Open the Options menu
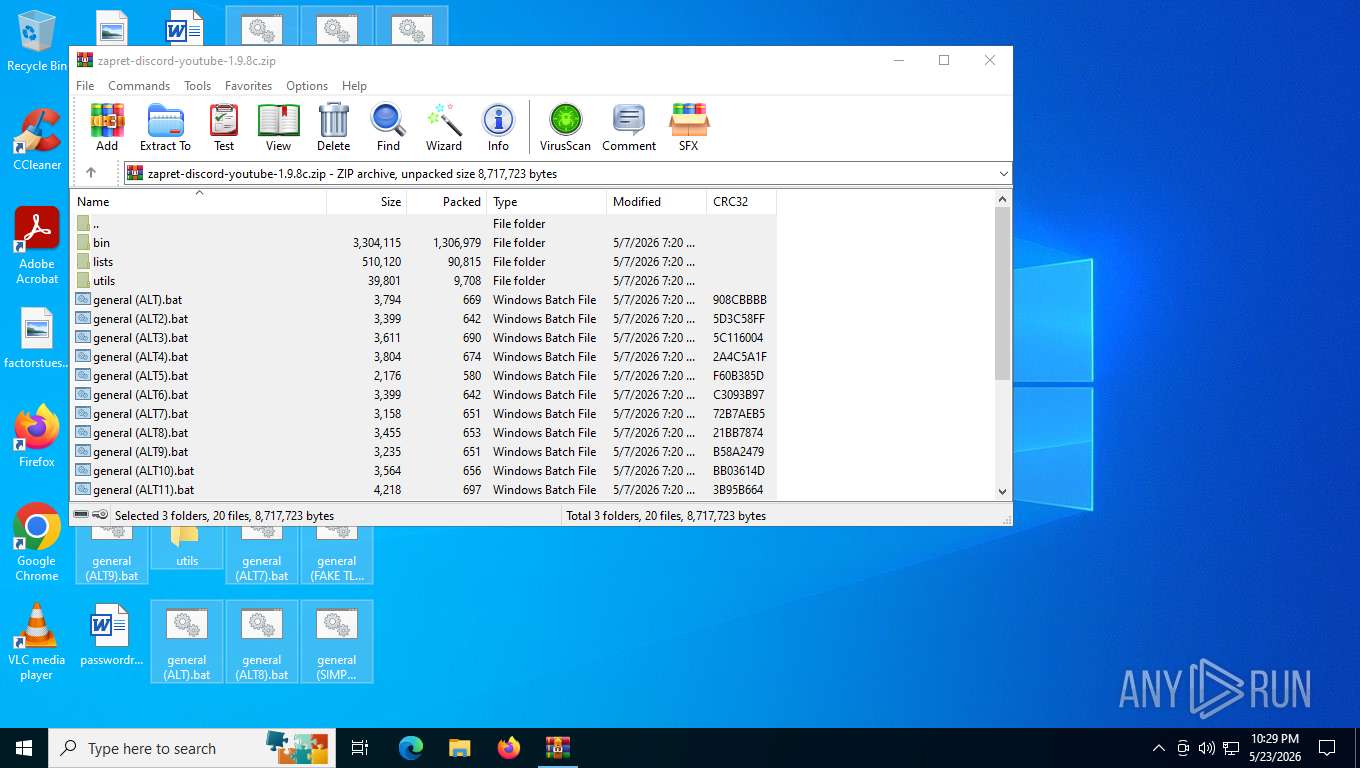Screen dimensions: 1360x768 307,86
